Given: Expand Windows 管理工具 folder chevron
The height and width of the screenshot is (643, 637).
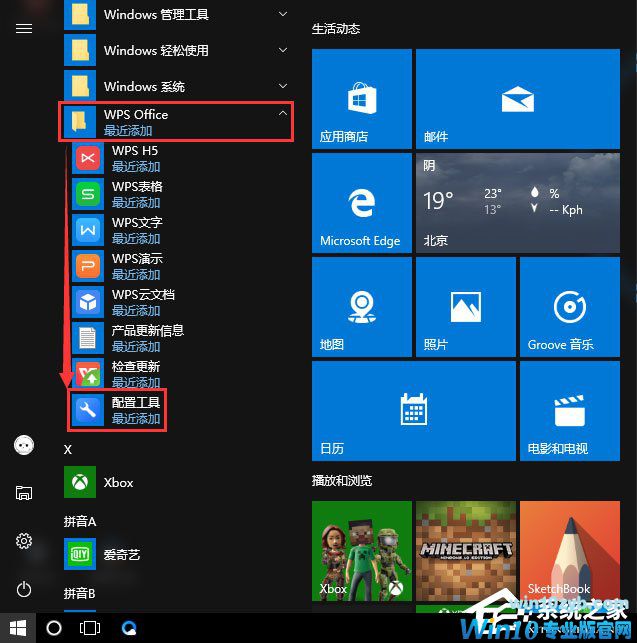Looking at the screenshot, I should click(283, 14).
